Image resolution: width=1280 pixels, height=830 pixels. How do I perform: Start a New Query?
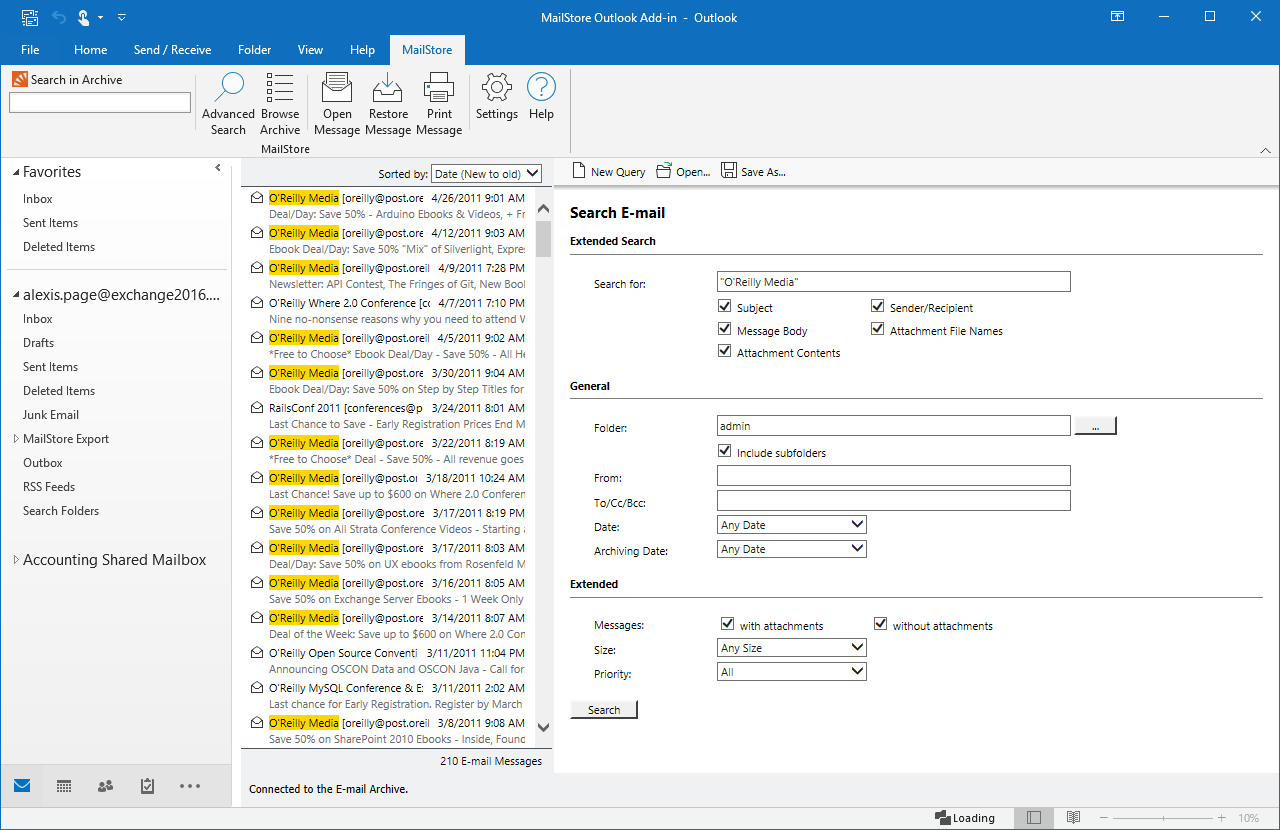[x=608, y=172]
